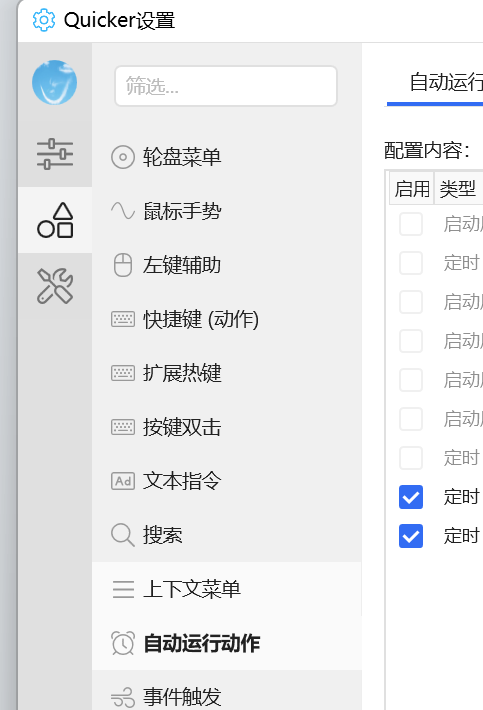Open 鼠标手势 mouse gesture settings
The height and width of the screenshot is (710, 483).
click(x=227, y=211)
